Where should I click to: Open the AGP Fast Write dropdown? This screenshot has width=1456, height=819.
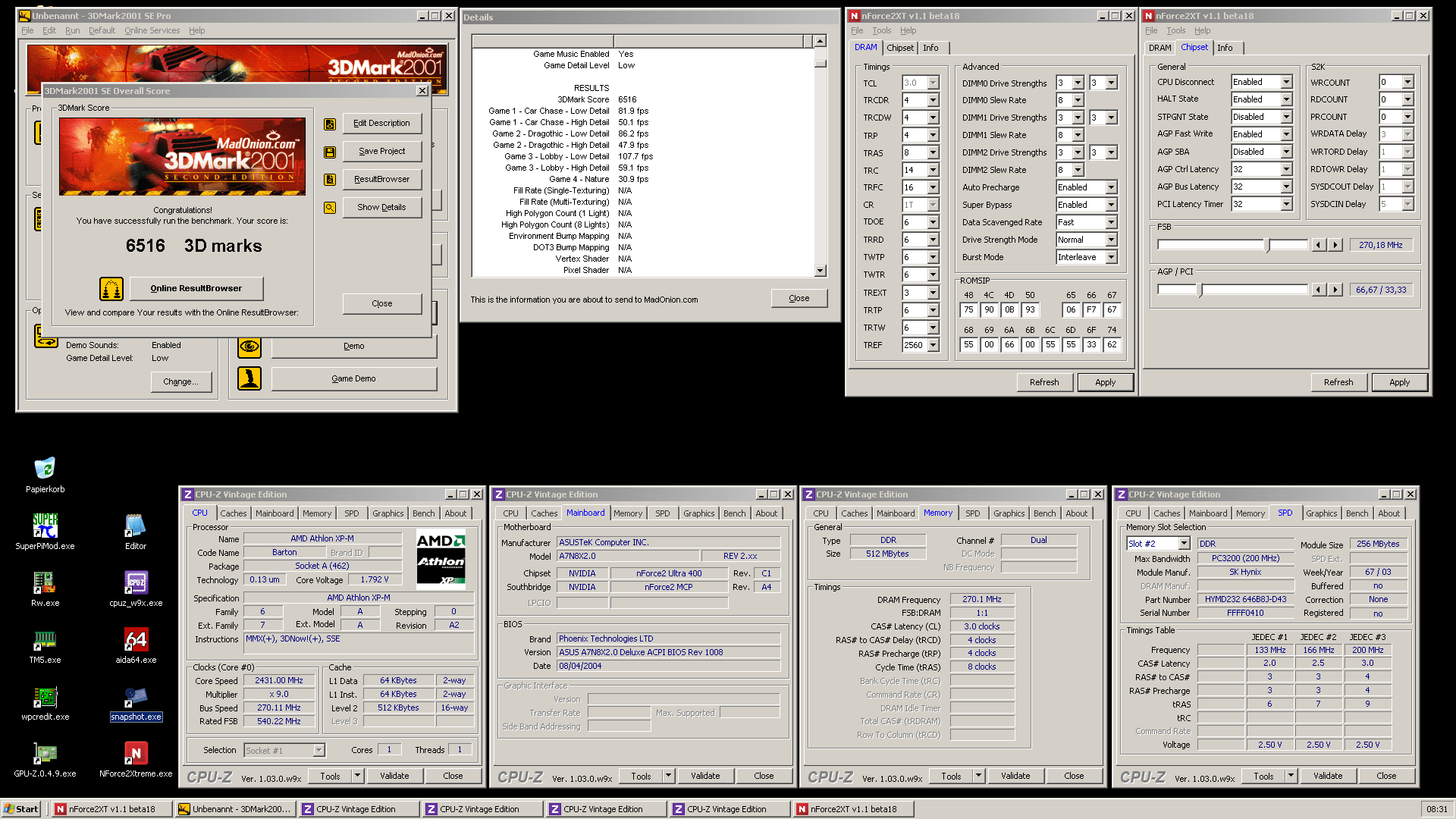(1286, 134)
